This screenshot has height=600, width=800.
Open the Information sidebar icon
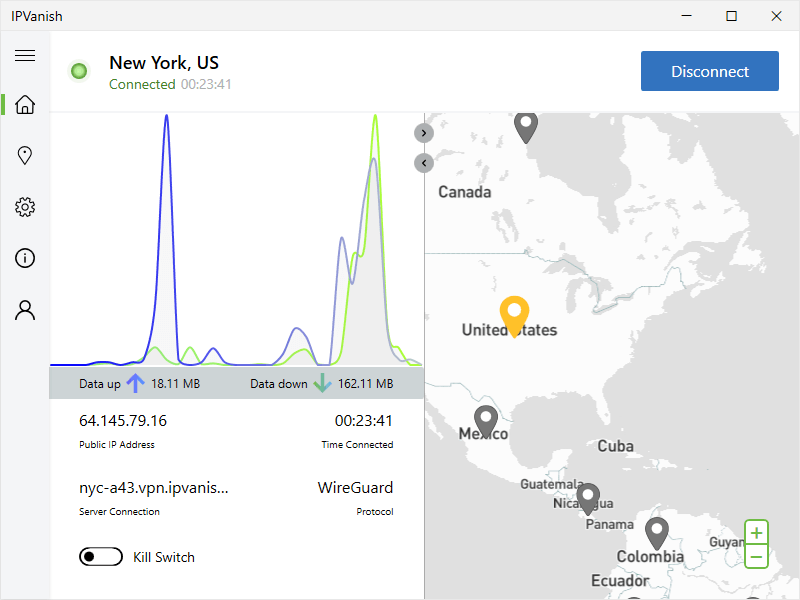click(x=25, y=259)
